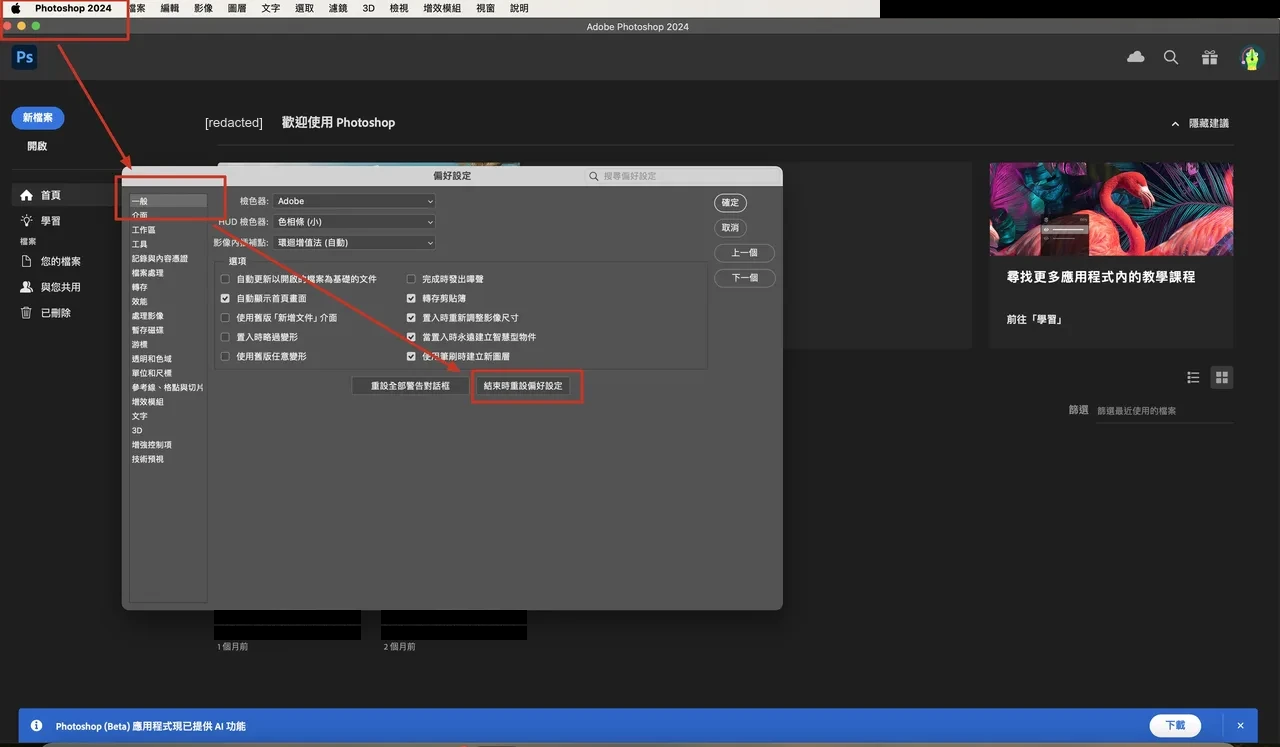
Task: Open the 檔案 menu in menu bar
Action: [x=136, y=8]
